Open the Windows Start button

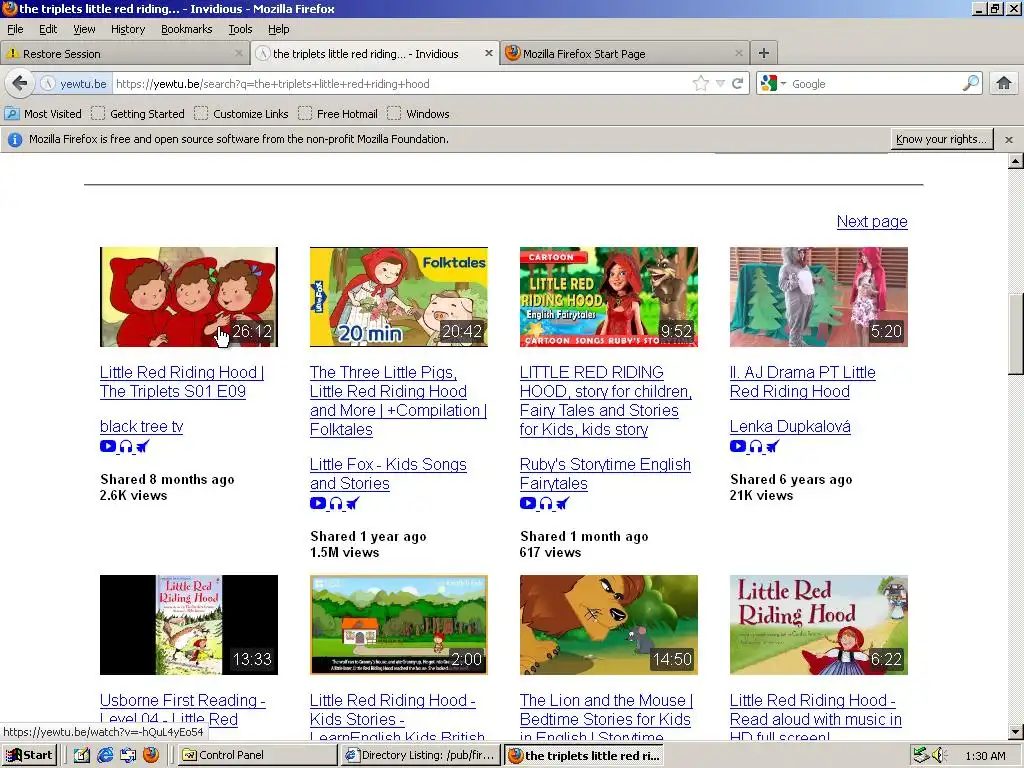[x=30, y=755]
